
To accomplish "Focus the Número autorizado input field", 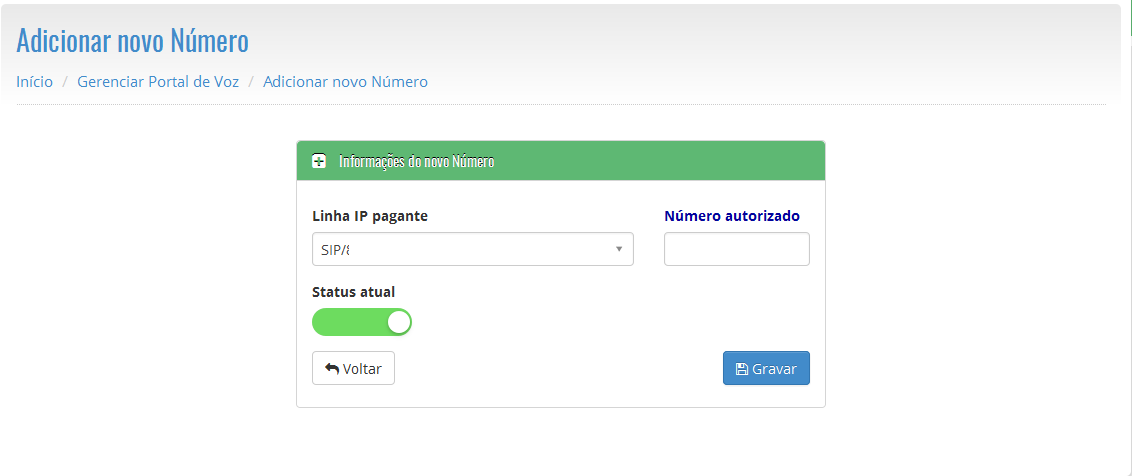I will click(x=736, y=249).
